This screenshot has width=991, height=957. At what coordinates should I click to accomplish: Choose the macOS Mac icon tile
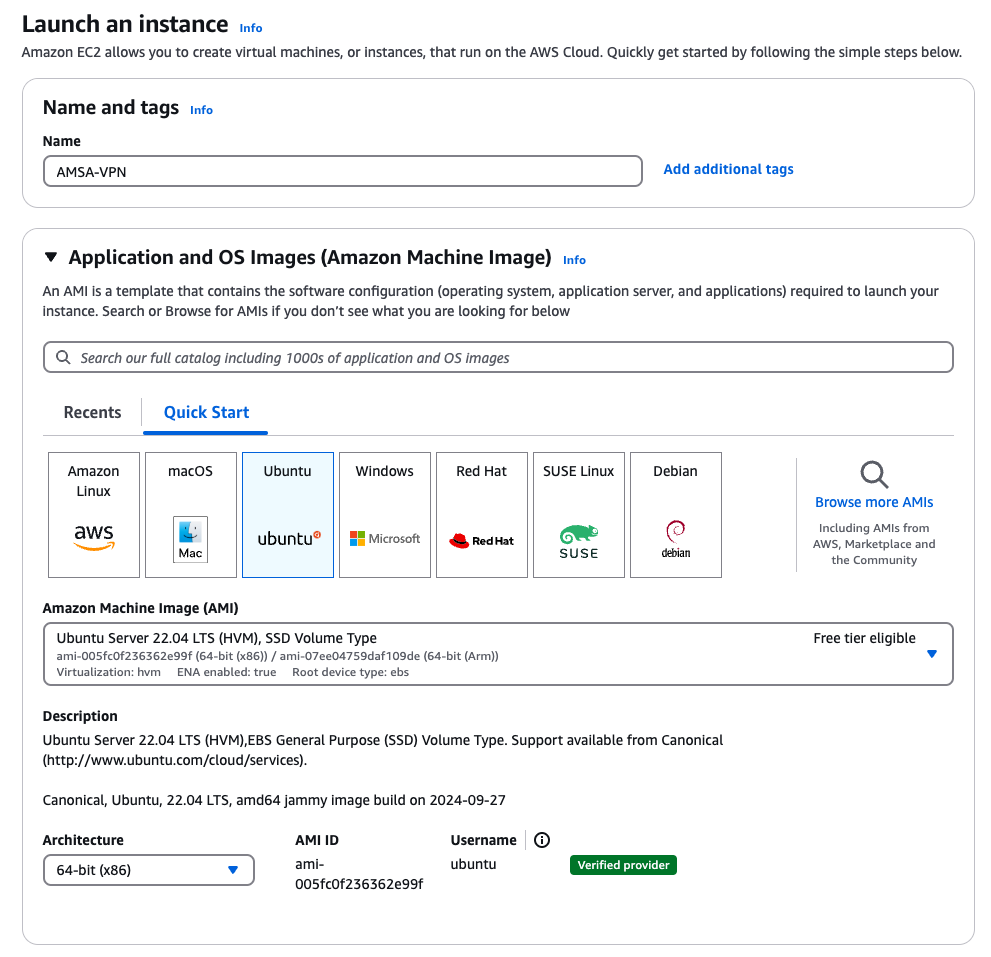click(190, 515)
